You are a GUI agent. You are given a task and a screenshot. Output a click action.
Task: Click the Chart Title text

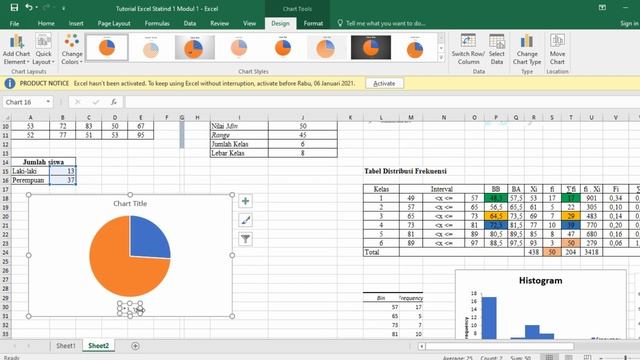pyautogui.click(x=130, y=203)
